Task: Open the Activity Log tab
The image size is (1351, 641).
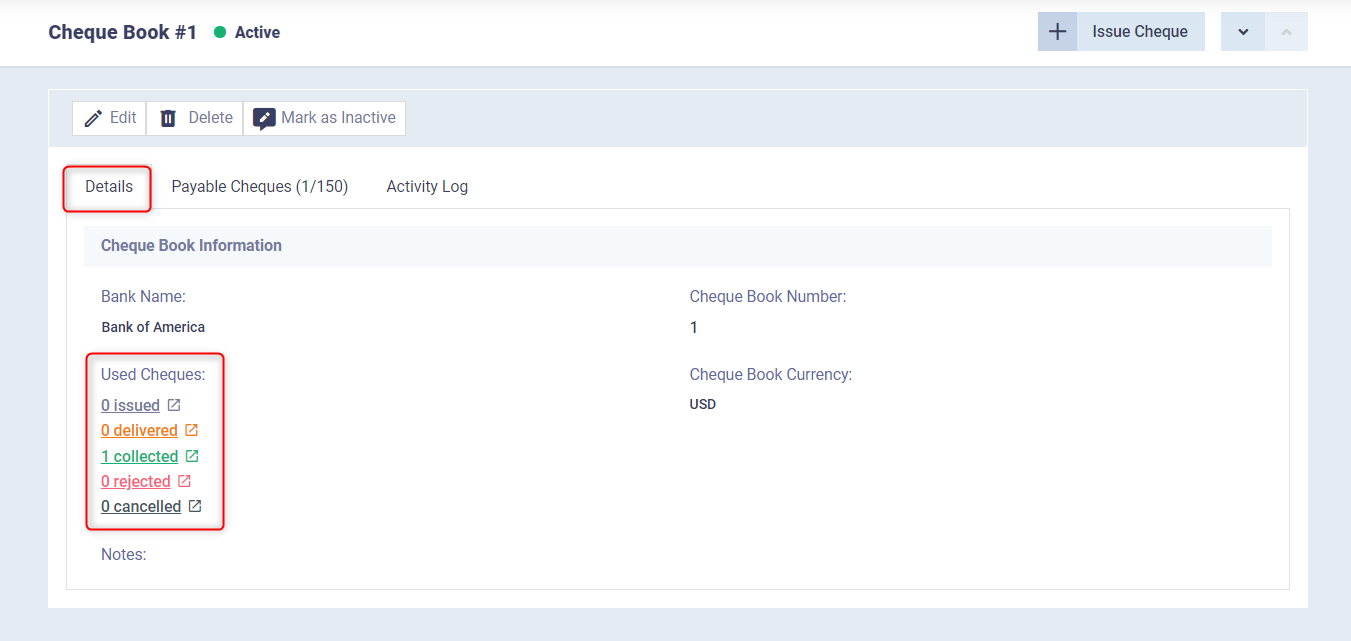Action: 427,187
